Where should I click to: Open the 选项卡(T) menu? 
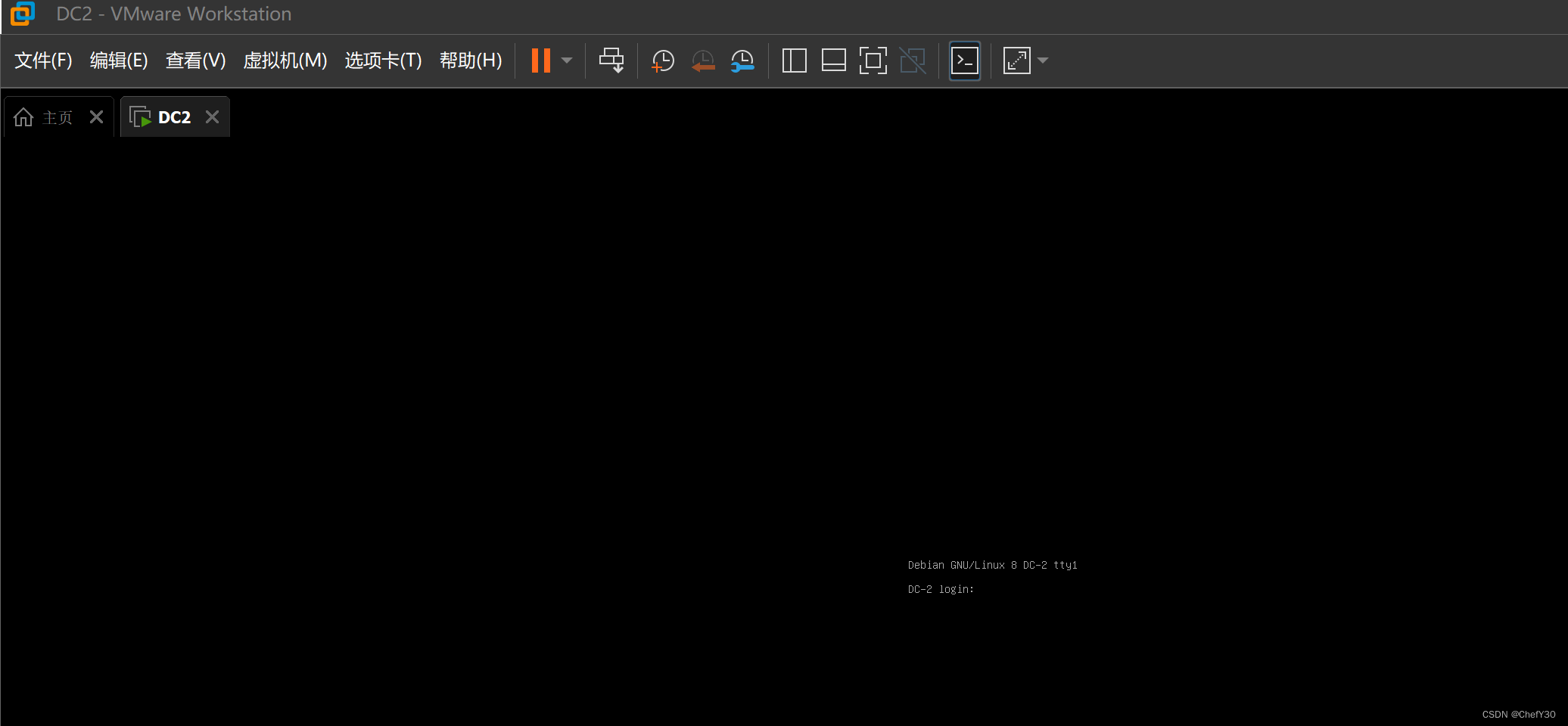[x=383, y=60]
